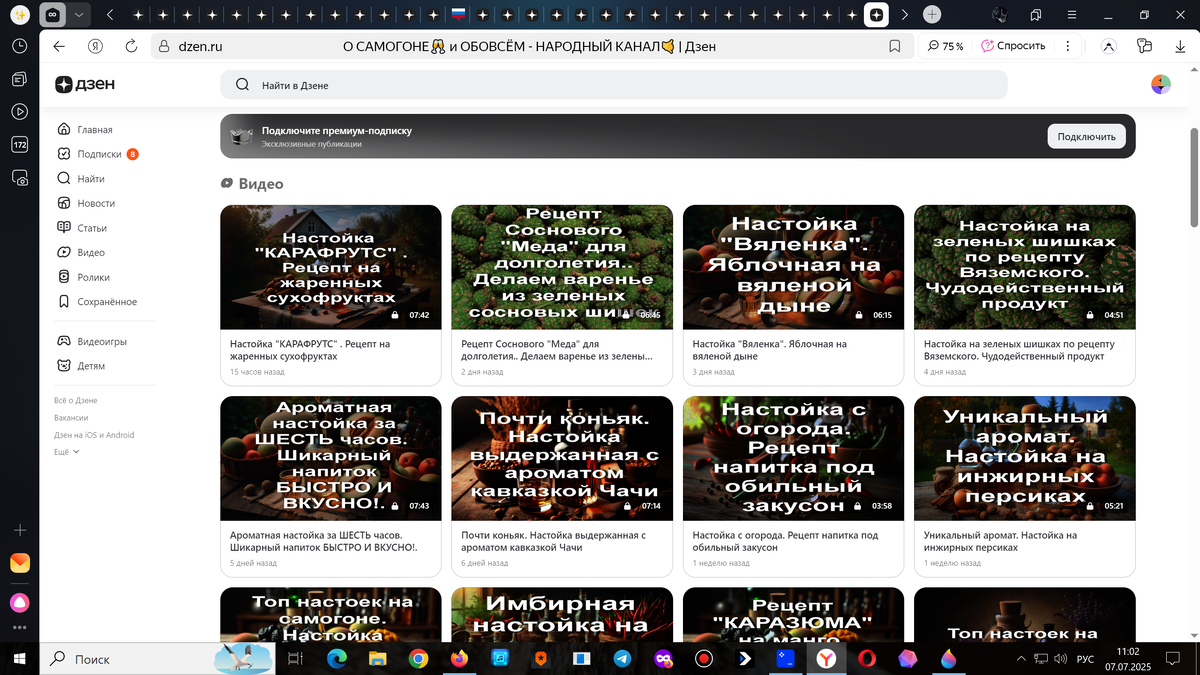
Task: Click the icon left of the downloads arrow
Action: (1145, 46)
